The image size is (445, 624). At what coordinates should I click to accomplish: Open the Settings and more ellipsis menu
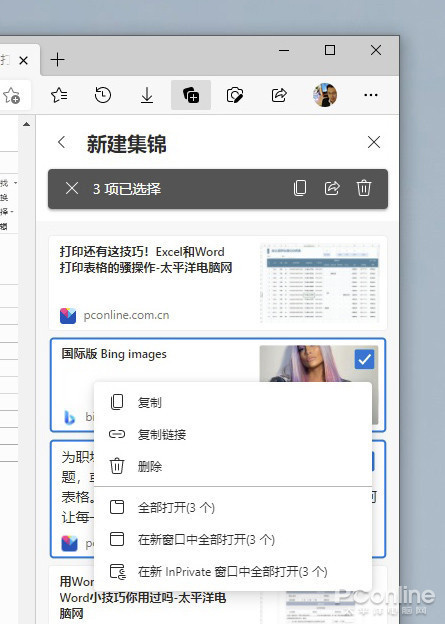click(x=371, y=95)
